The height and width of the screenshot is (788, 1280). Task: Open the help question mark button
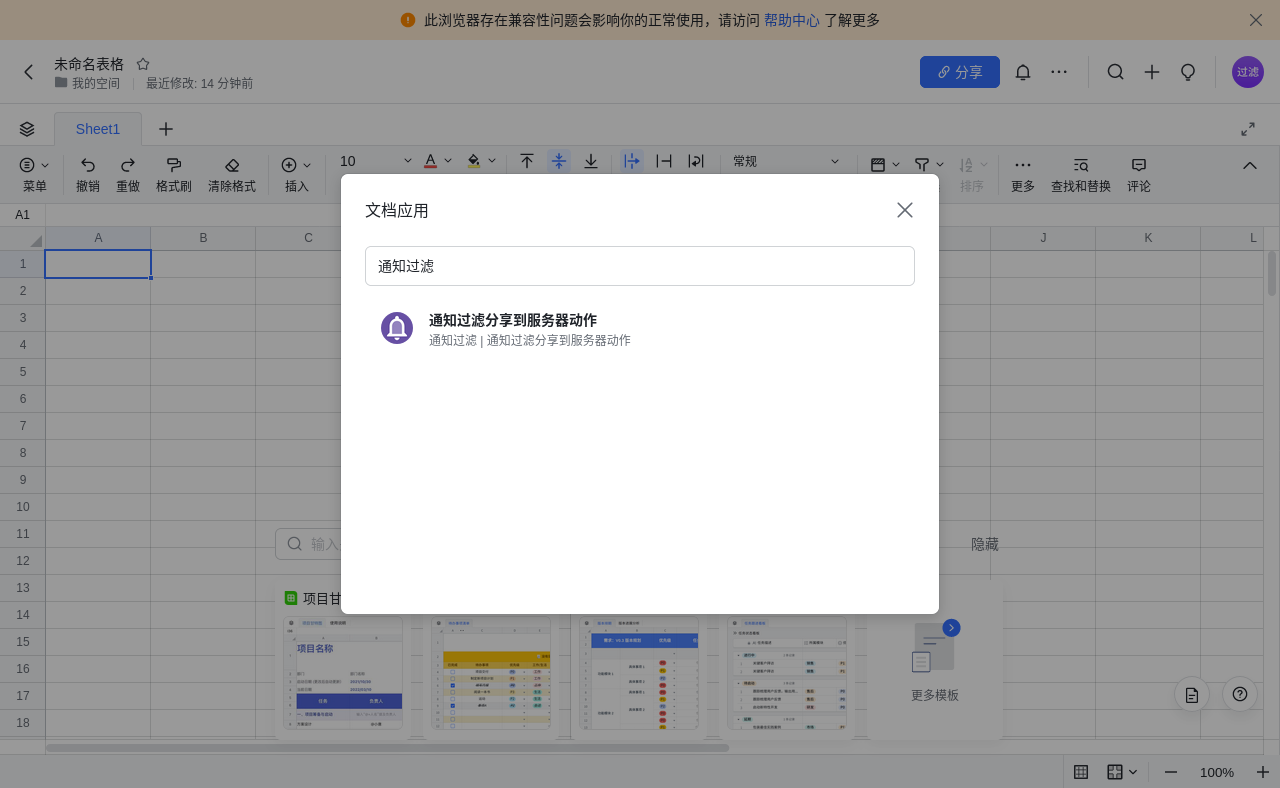[x=1240, y=694]
